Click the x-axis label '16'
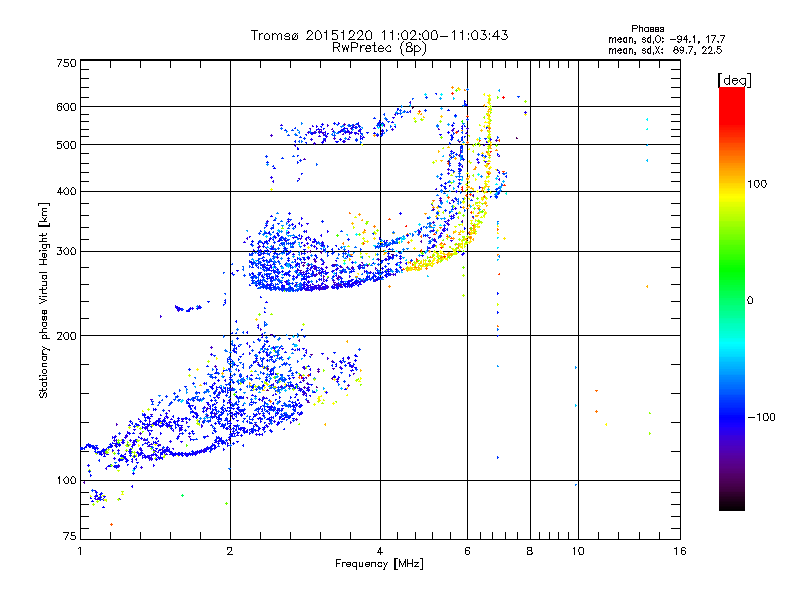The width and height of the screenshot is (800, 600). coord(680,551)
